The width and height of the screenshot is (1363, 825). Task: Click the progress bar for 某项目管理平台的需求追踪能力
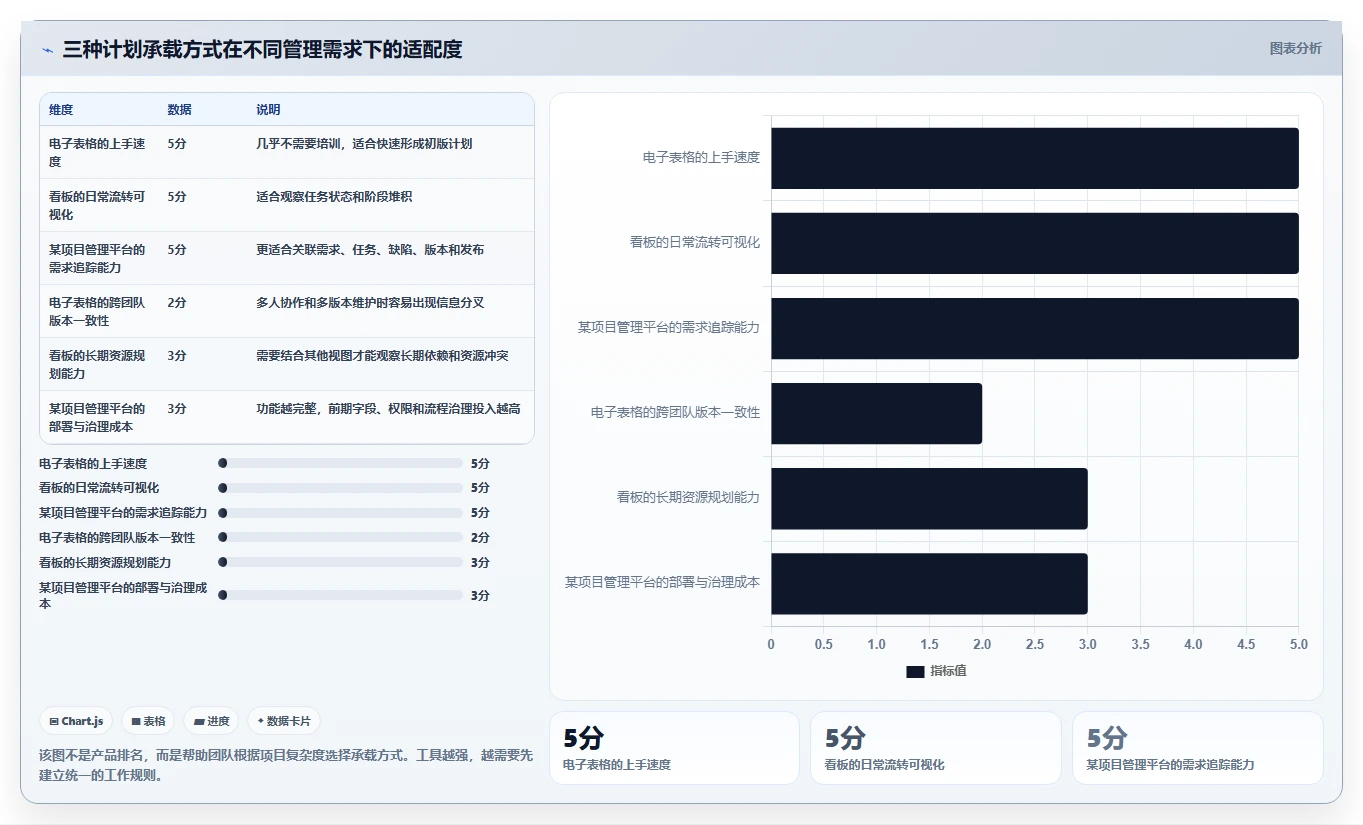tap(340, 513)
